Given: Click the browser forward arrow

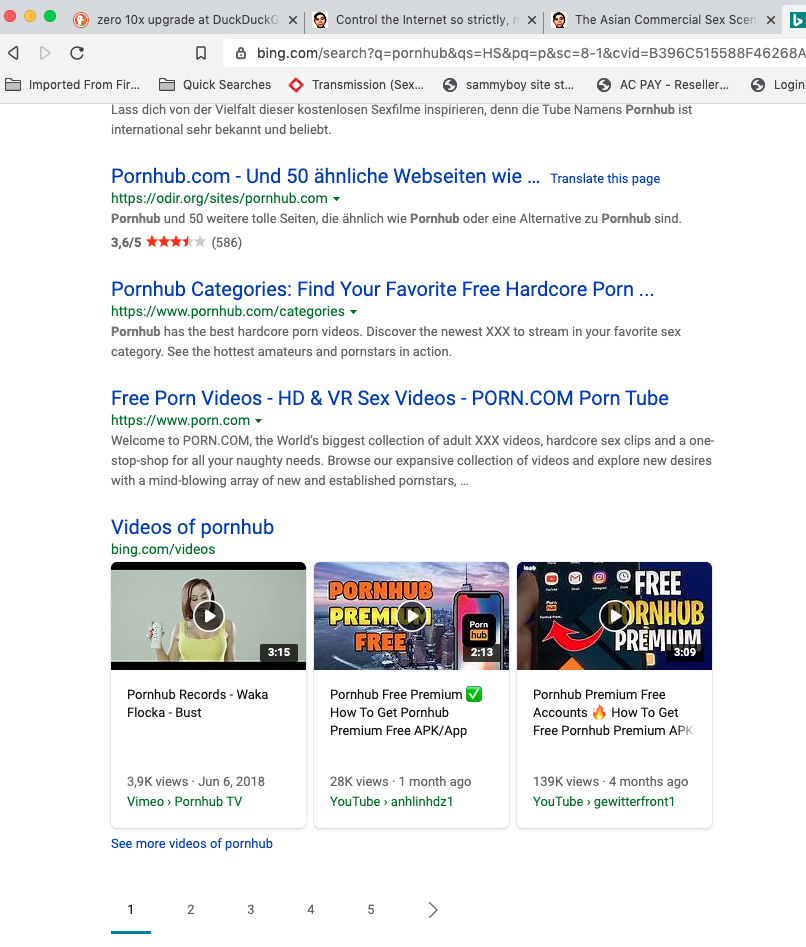Looking at the screenshot, I should (45, 53).
